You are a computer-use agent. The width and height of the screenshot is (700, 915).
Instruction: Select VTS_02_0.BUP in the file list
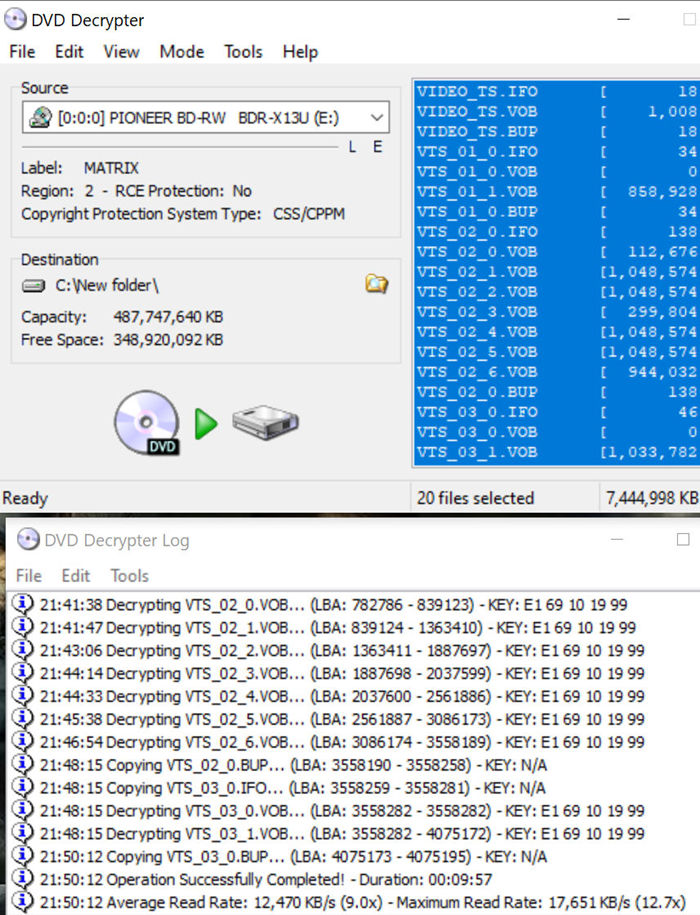[x=557, y=392]
